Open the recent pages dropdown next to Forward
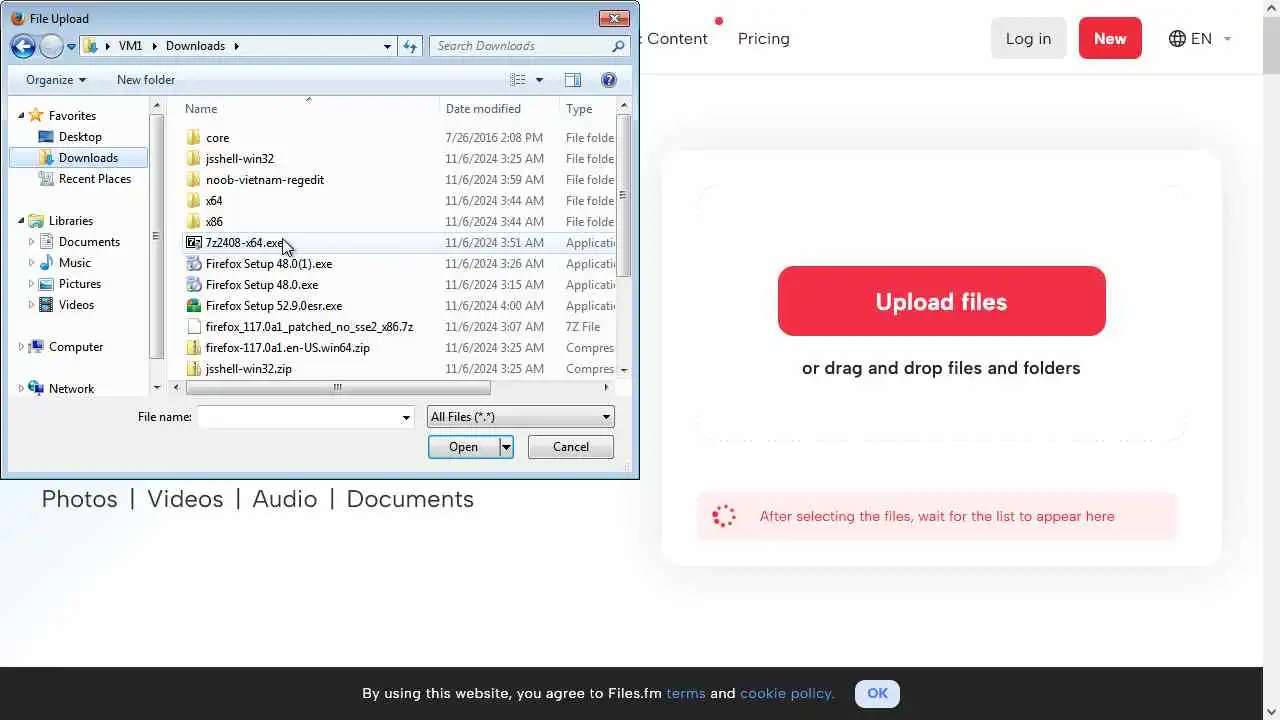 71,47
